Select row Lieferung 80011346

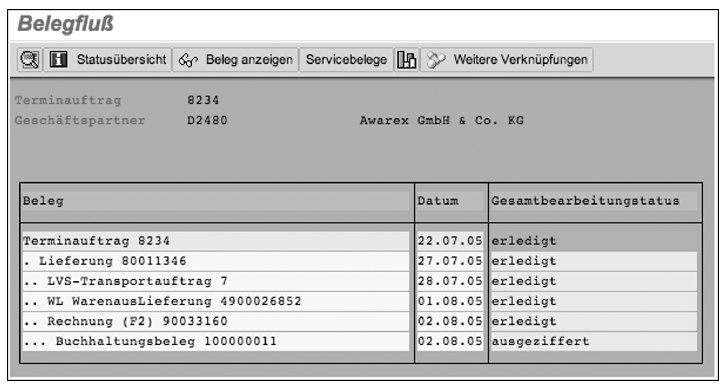coord(215,261)
